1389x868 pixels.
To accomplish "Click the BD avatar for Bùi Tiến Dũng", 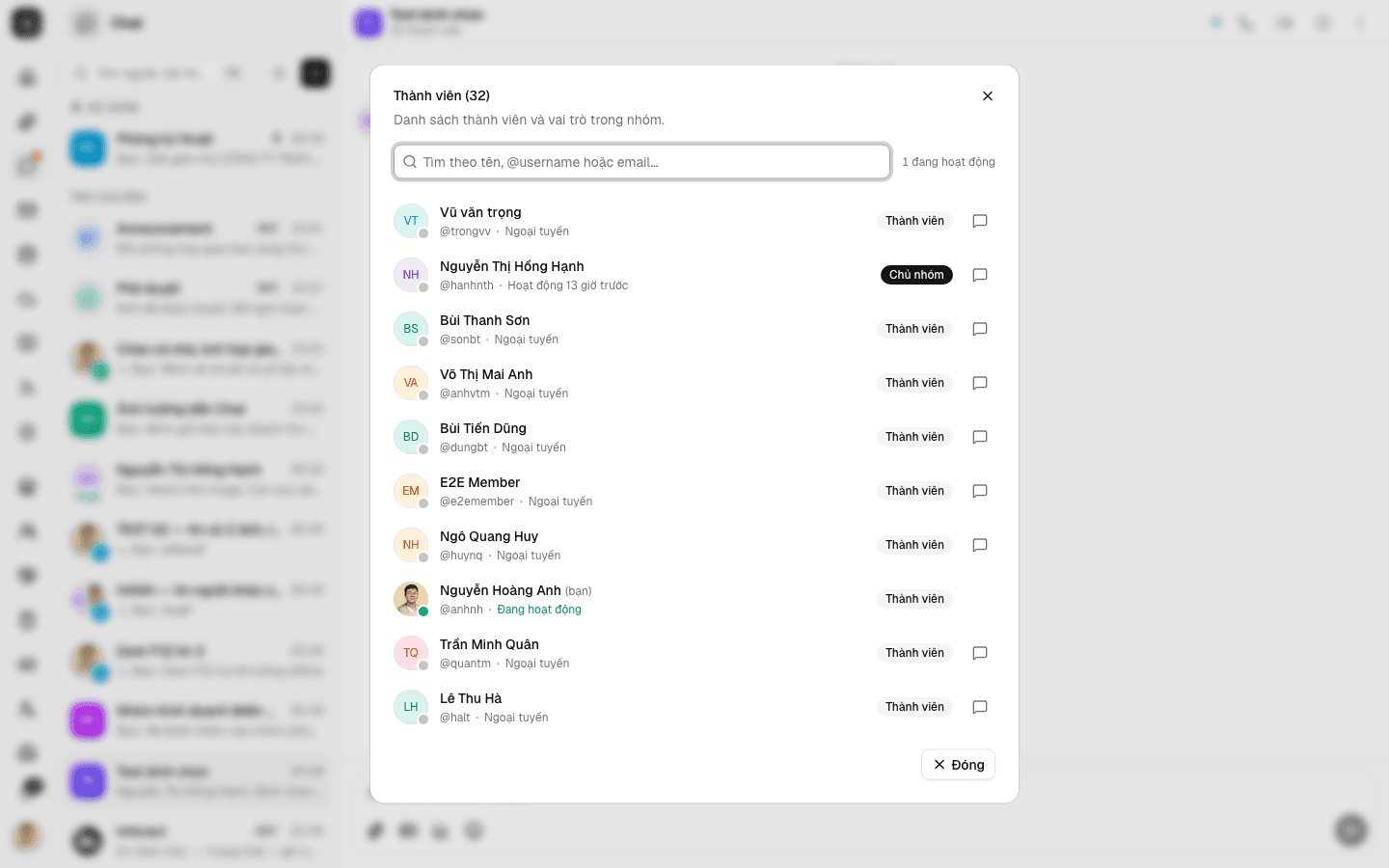I will [x=411, y=437].
